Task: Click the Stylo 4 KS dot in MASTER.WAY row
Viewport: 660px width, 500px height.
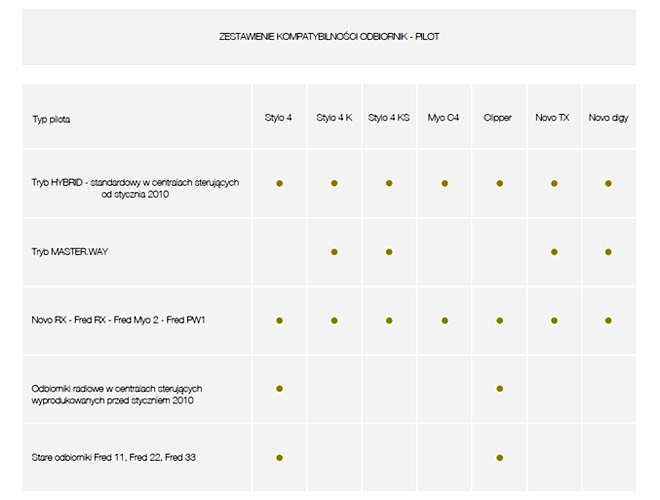Action: (389, 252)
